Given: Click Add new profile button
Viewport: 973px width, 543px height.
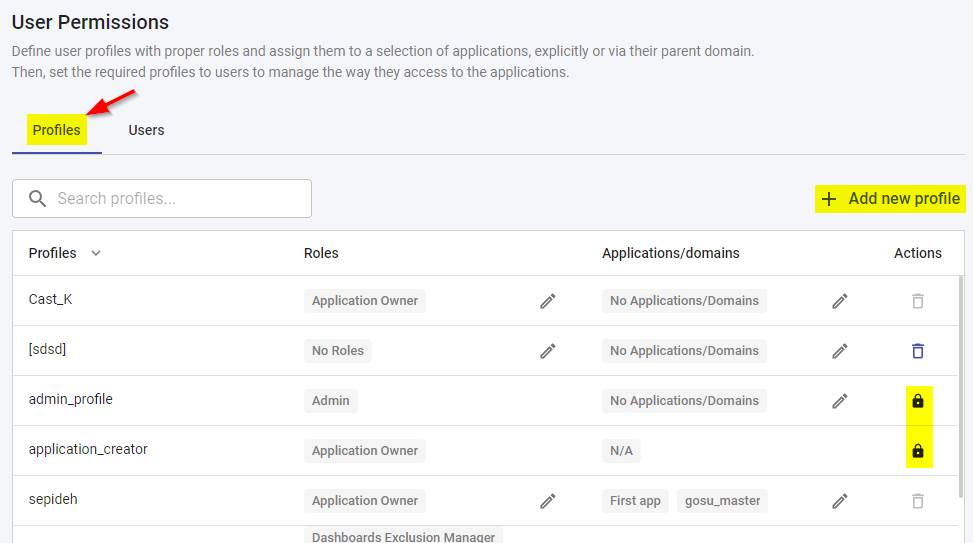Looking at the screenshot, I should [x=890, y=199].
